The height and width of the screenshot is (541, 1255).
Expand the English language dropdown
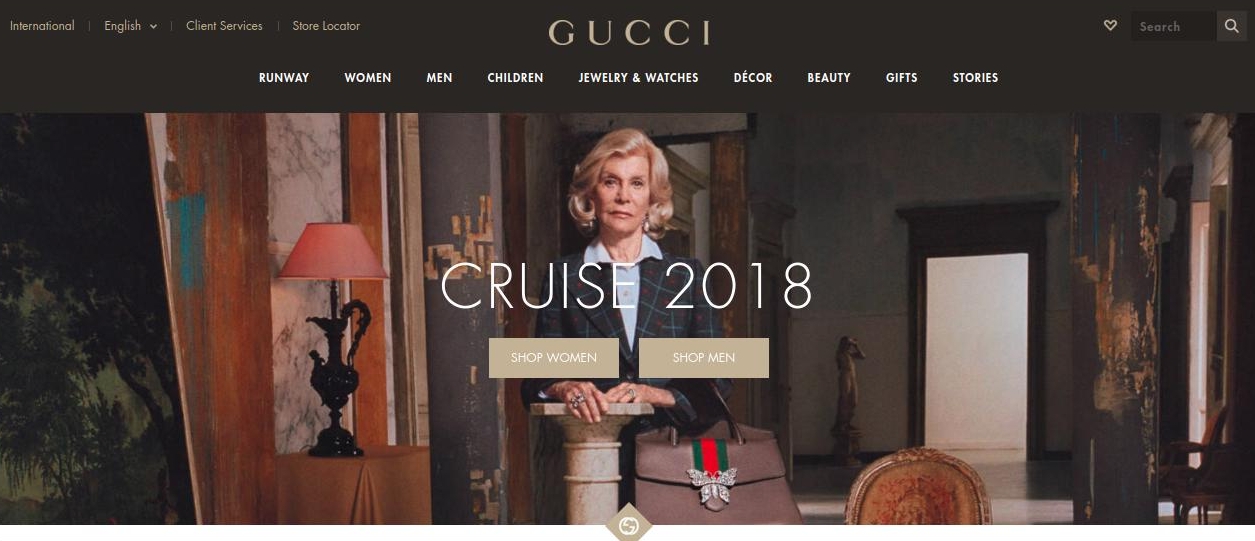tap(131, 26)
